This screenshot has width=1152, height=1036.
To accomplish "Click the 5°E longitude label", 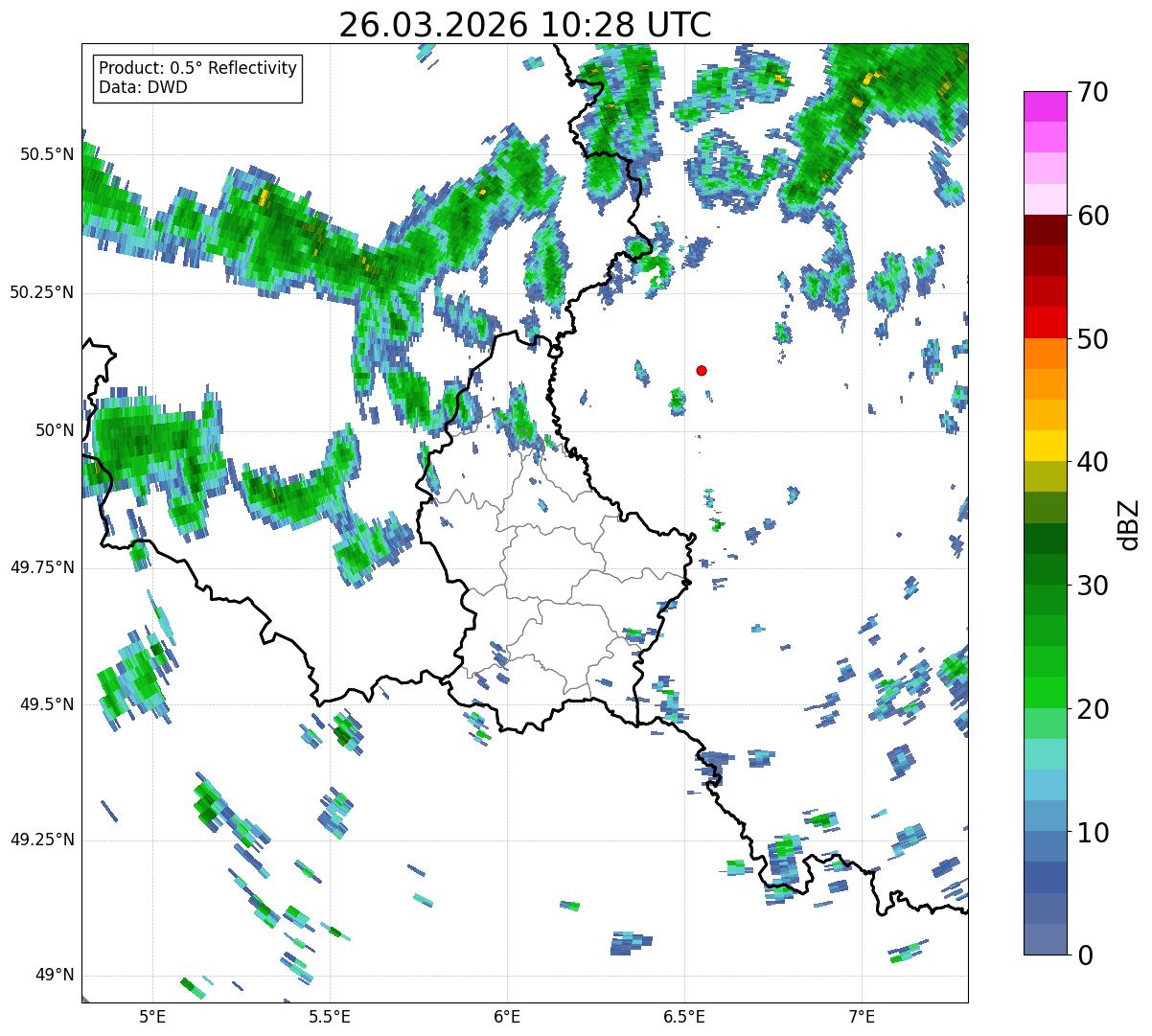I will click(152, 1015).
